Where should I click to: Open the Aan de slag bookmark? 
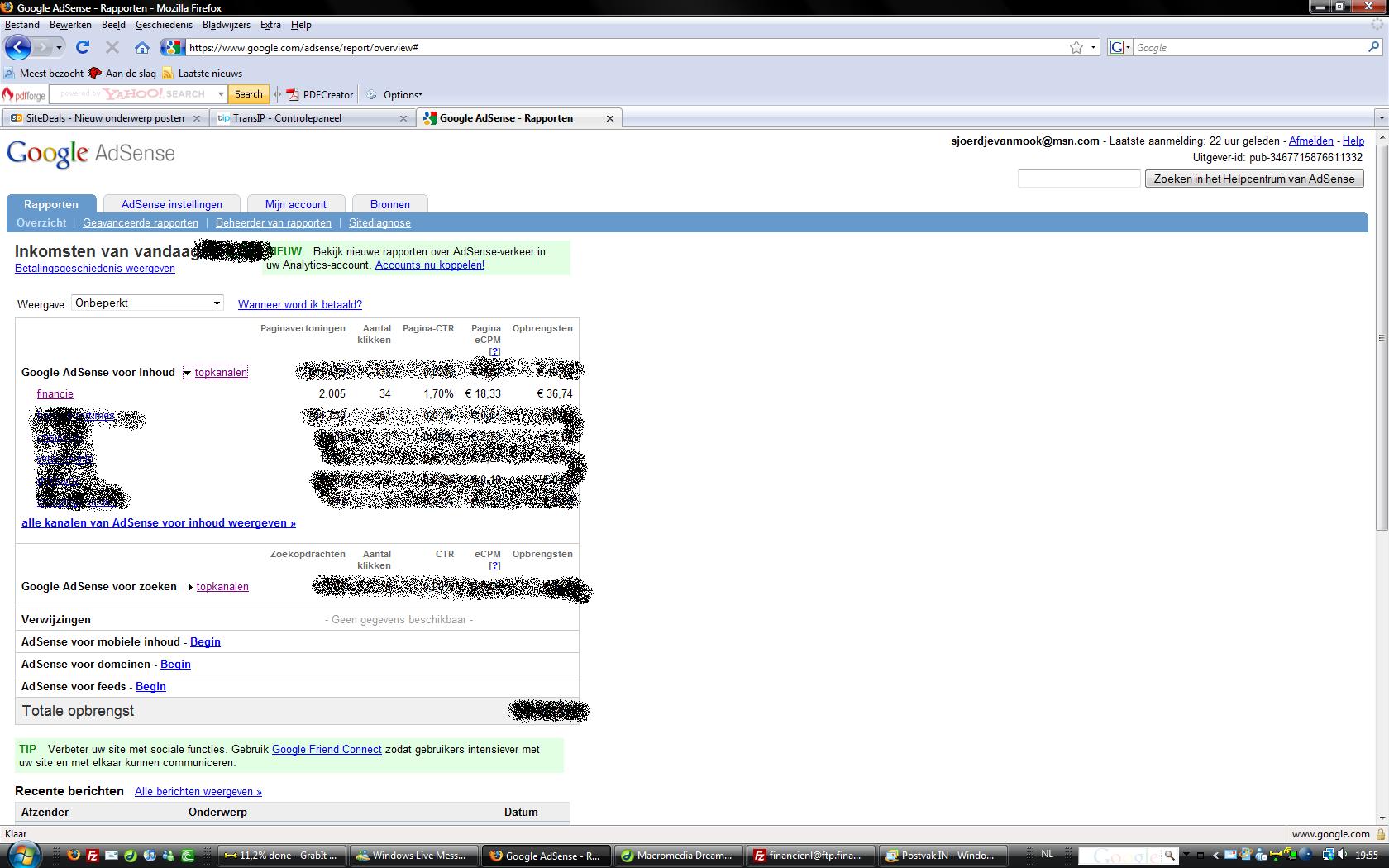122,73
